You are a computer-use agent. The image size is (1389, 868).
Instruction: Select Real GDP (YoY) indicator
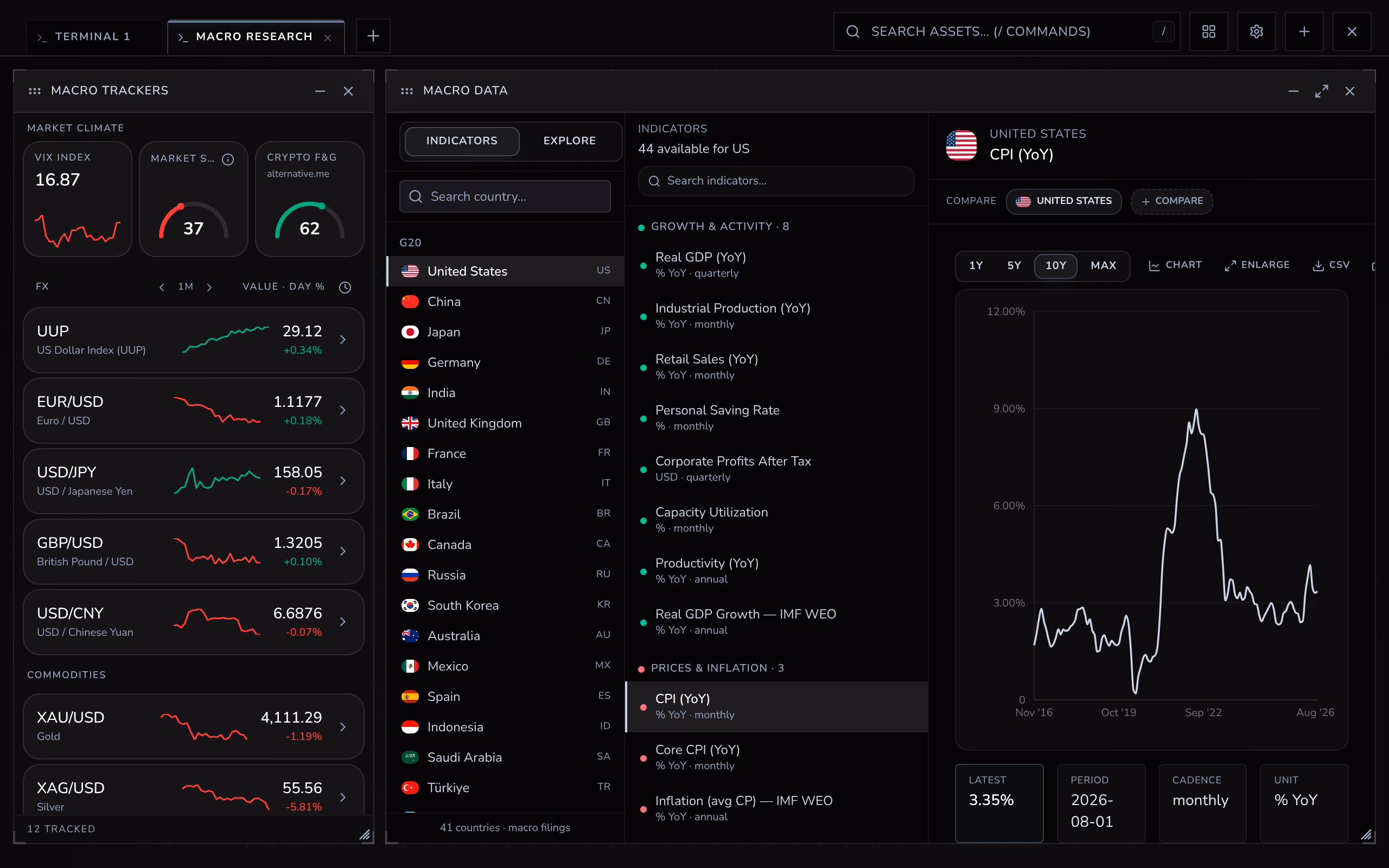point(776,265)
